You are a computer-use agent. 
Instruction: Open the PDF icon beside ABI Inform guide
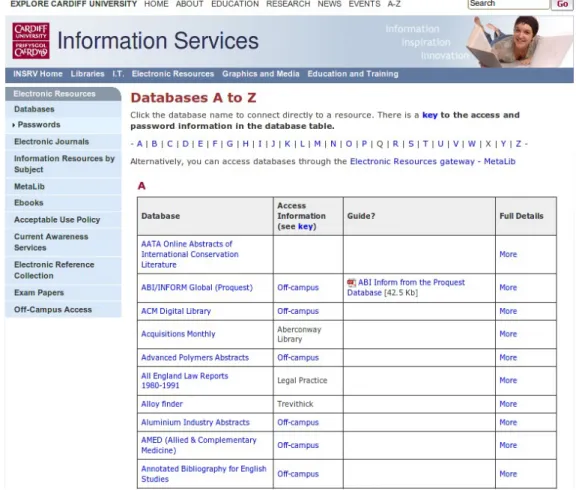pyautogui.click(x=351, y=282)
